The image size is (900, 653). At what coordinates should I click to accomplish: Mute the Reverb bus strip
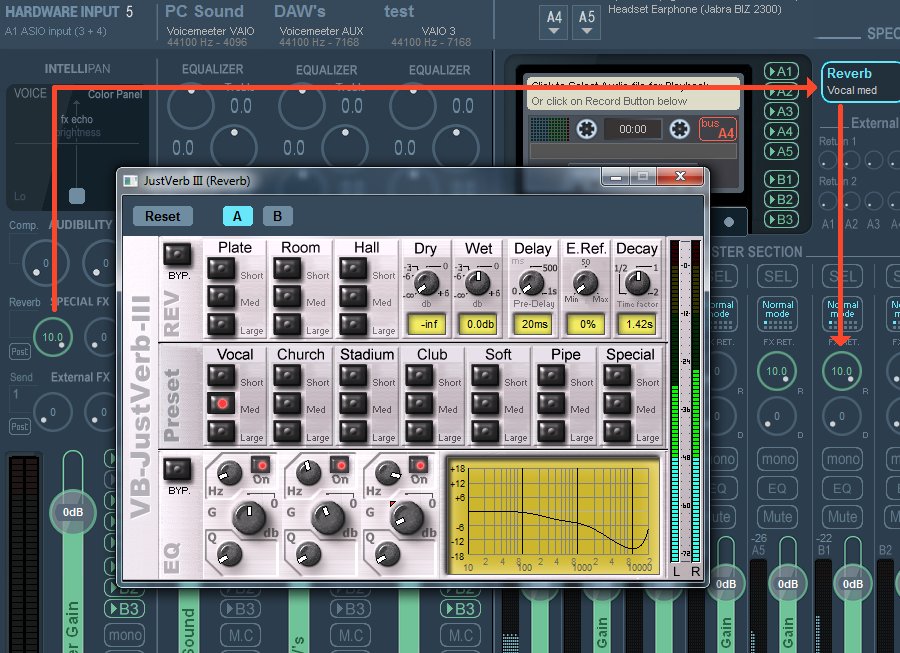[842, 517]
